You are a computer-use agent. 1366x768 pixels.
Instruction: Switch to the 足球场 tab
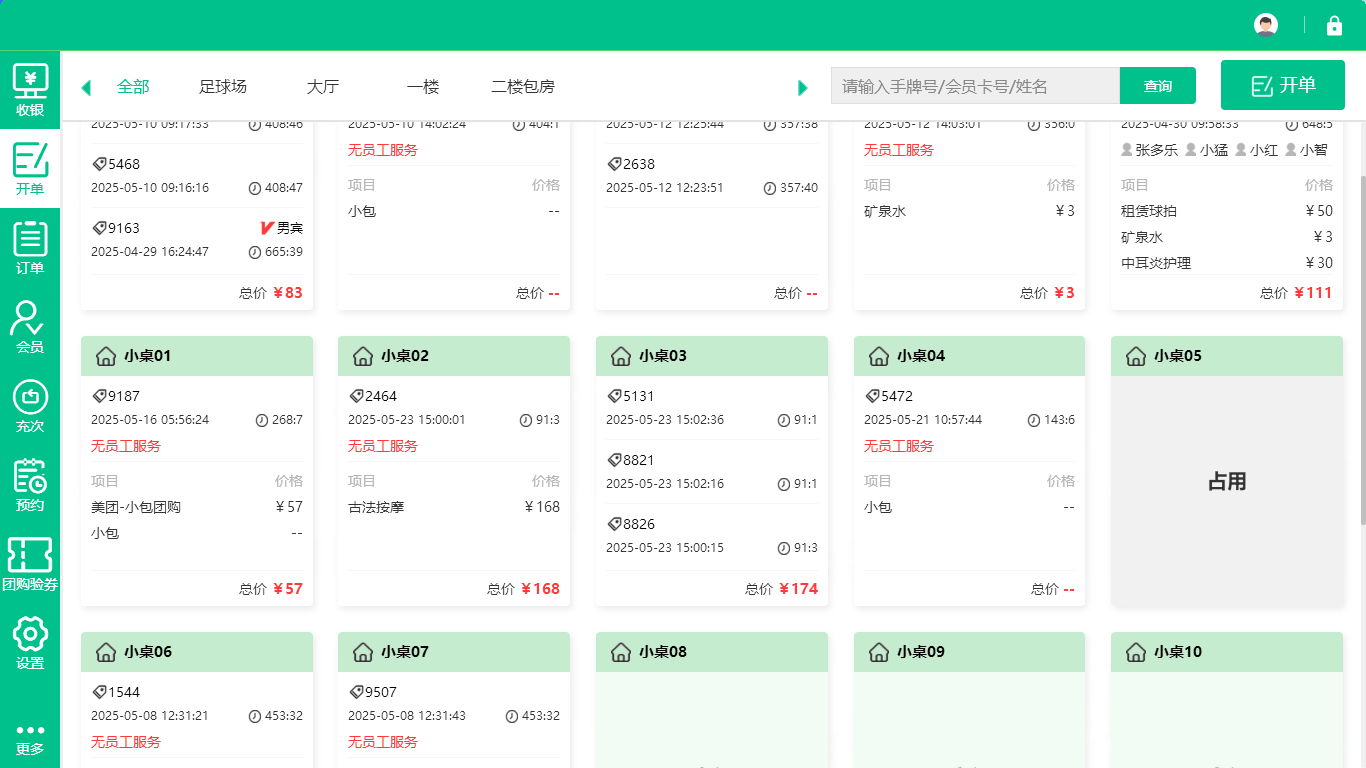point(224,87)
